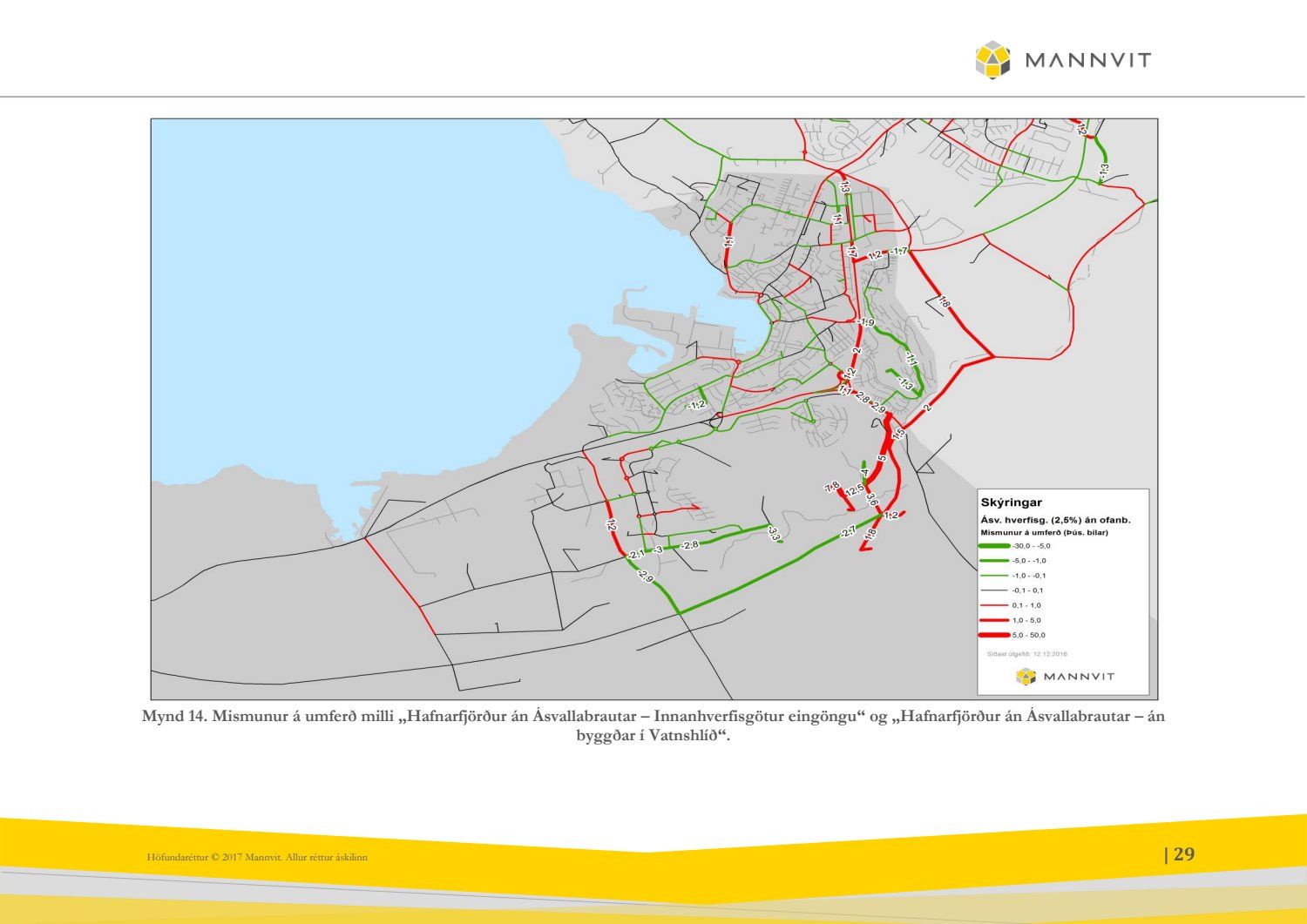Select the thickest red legend line

[995, 635]
